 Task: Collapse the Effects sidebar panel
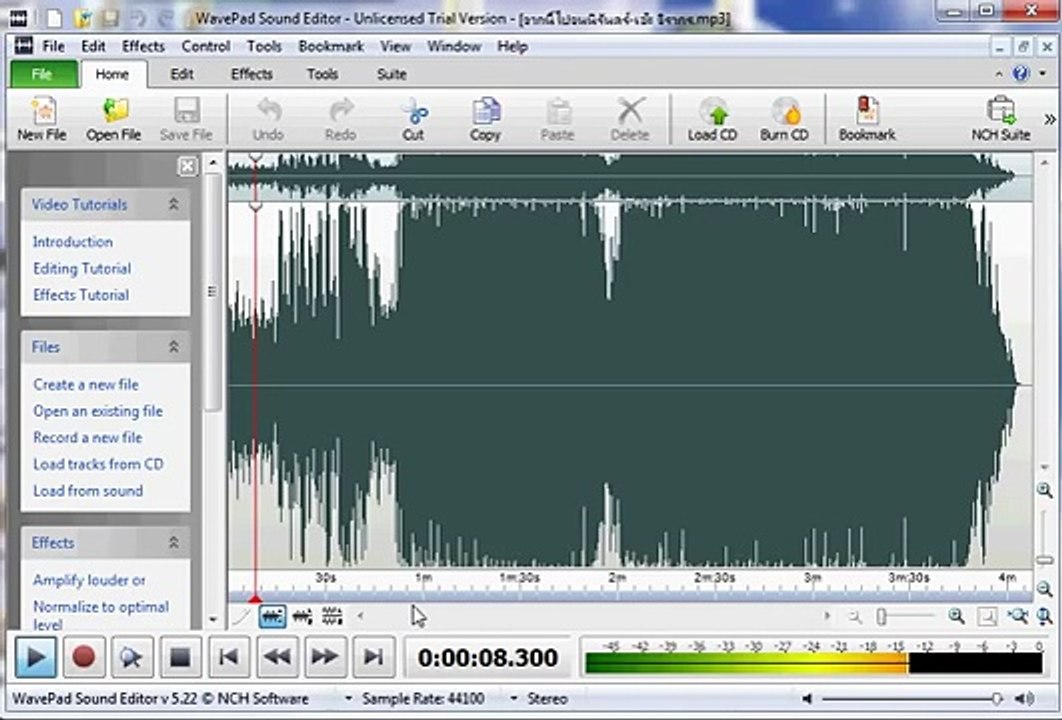click(173, 543)
